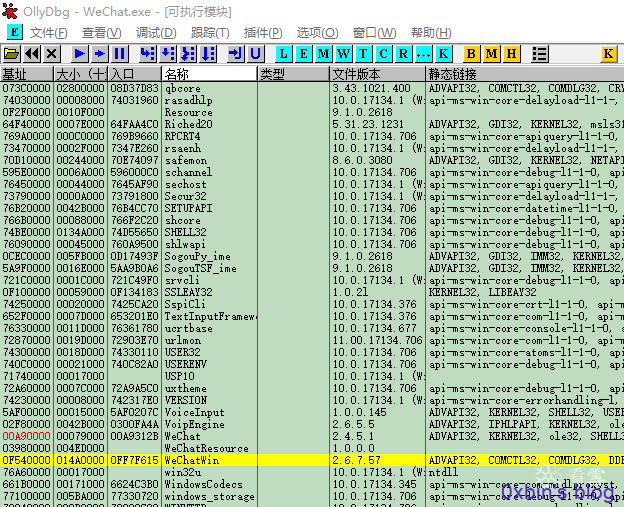Open Memory breakpoints with yellow M button
Screen dimensions: 624x507
point(491,54)
